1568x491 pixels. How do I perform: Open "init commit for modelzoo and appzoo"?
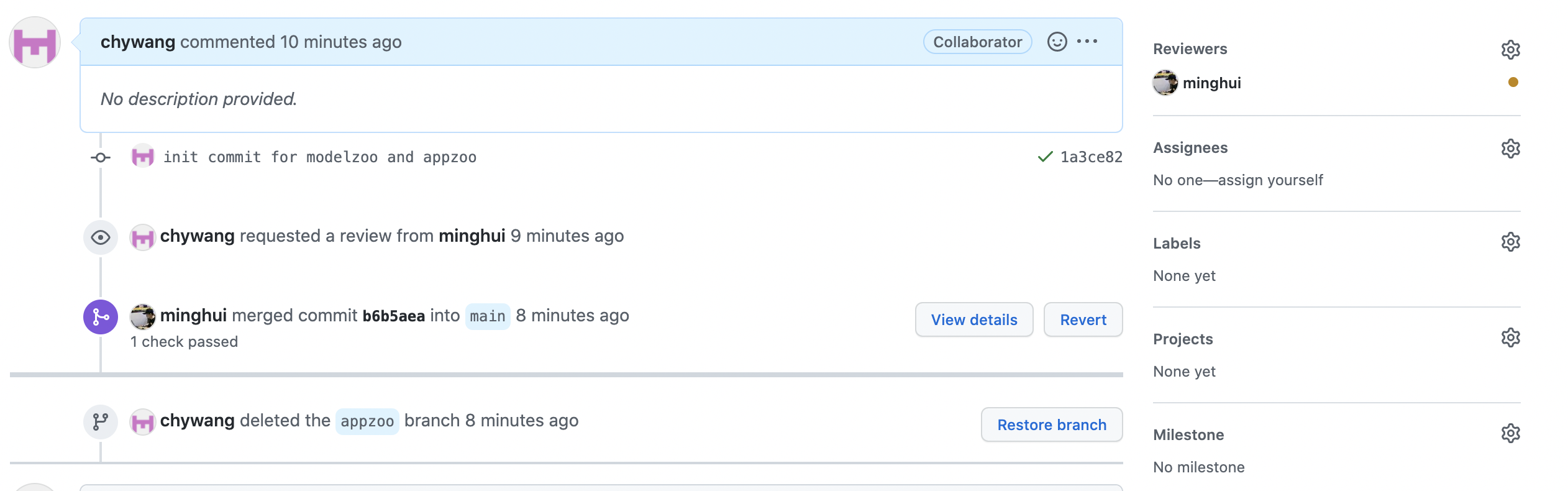pos(320,157)
